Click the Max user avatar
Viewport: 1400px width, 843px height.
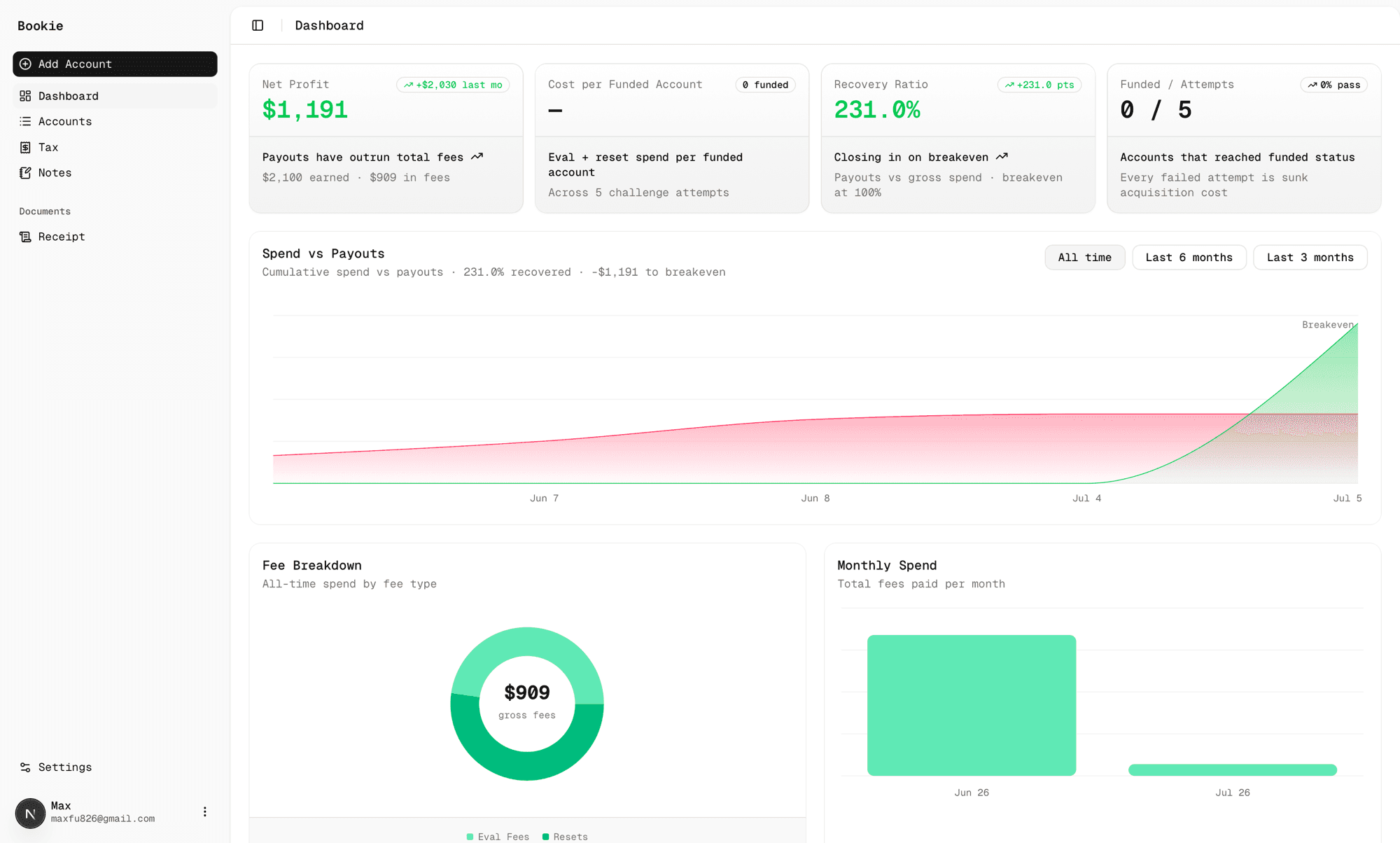[x=30, y=813]
